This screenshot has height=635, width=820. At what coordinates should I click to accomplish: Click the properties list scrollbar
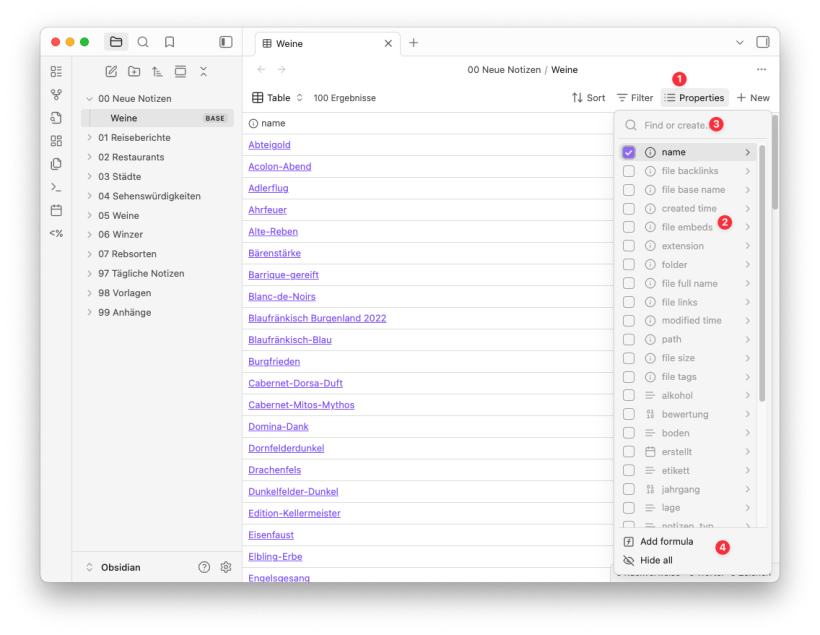tap(762, 274)
